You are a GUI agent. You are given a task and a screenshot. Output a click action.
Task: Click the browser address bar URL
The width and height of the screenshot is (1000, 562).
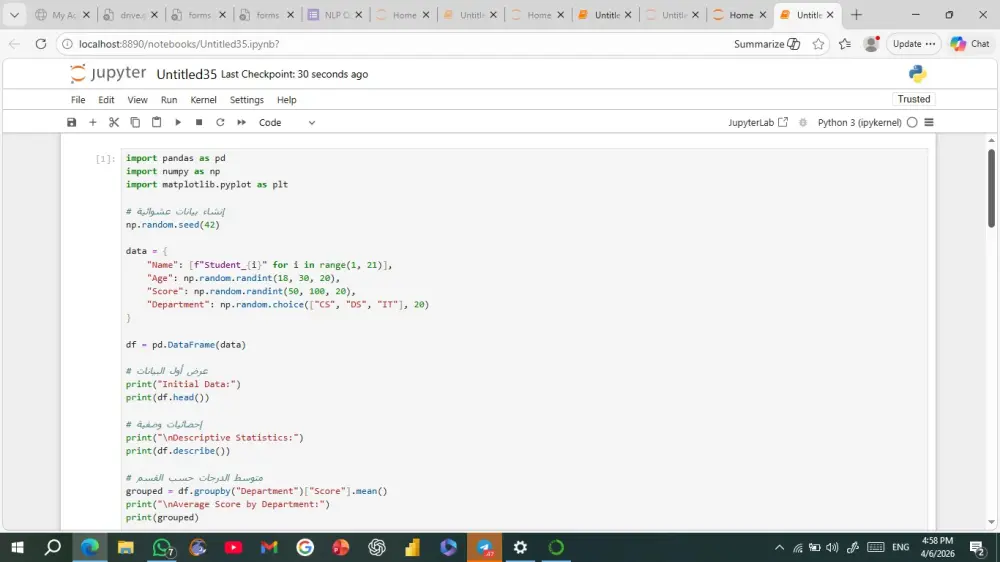[x=179, y=44]
